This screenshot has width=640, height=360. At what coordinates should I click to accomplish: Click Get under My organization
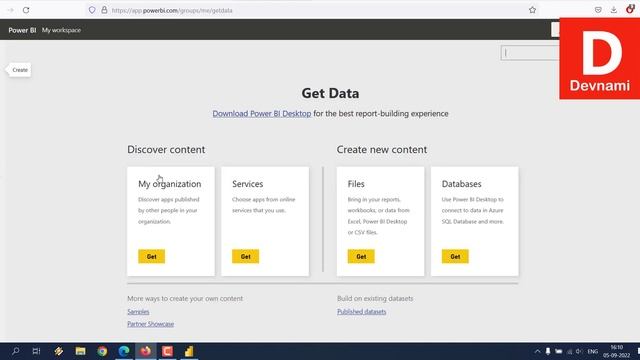pyautogui.click(x=151, y=256)
